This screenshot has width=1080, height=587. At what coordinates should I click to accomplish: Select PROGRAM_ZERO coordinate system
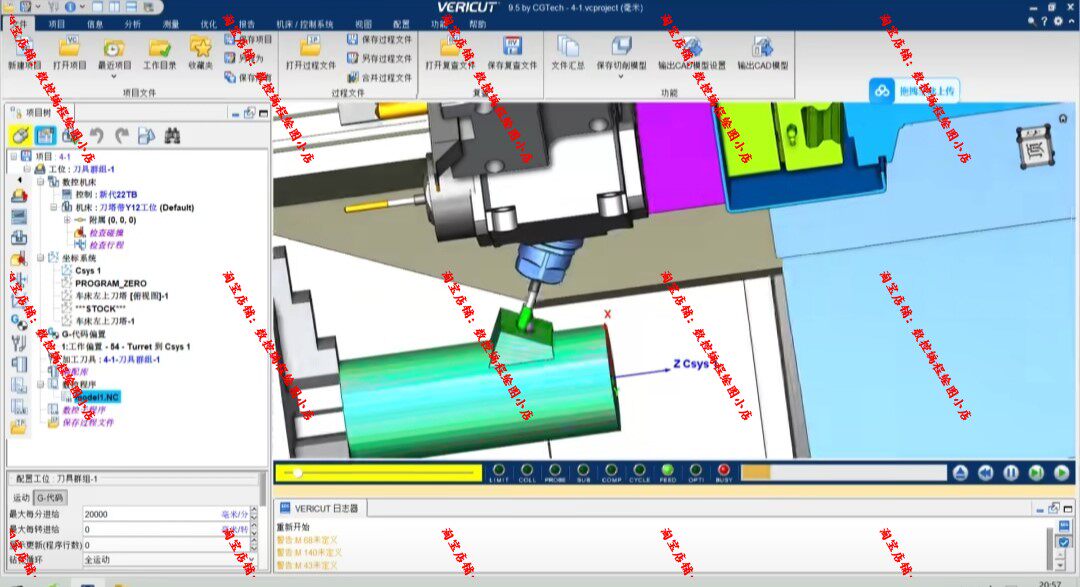coord(110,283)
